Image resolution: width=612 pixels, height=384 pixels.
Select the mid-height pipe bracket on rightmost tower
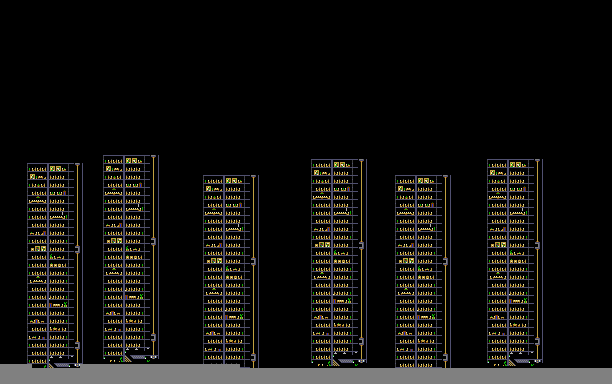click(537, 245)
